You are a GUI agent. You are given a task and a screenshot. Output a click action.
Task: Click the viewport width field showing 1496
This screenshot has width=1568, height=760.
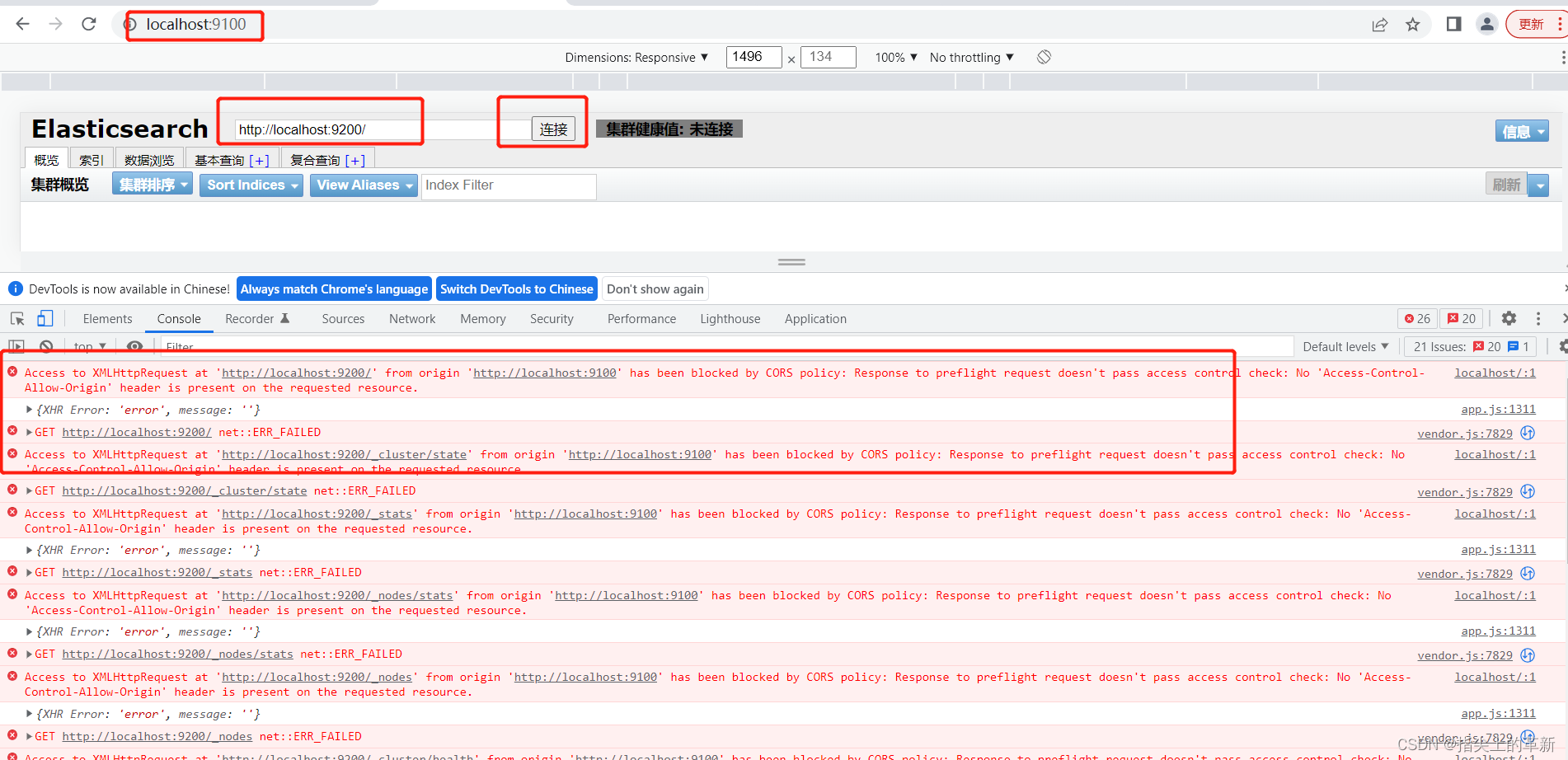[x=753, y=57]
